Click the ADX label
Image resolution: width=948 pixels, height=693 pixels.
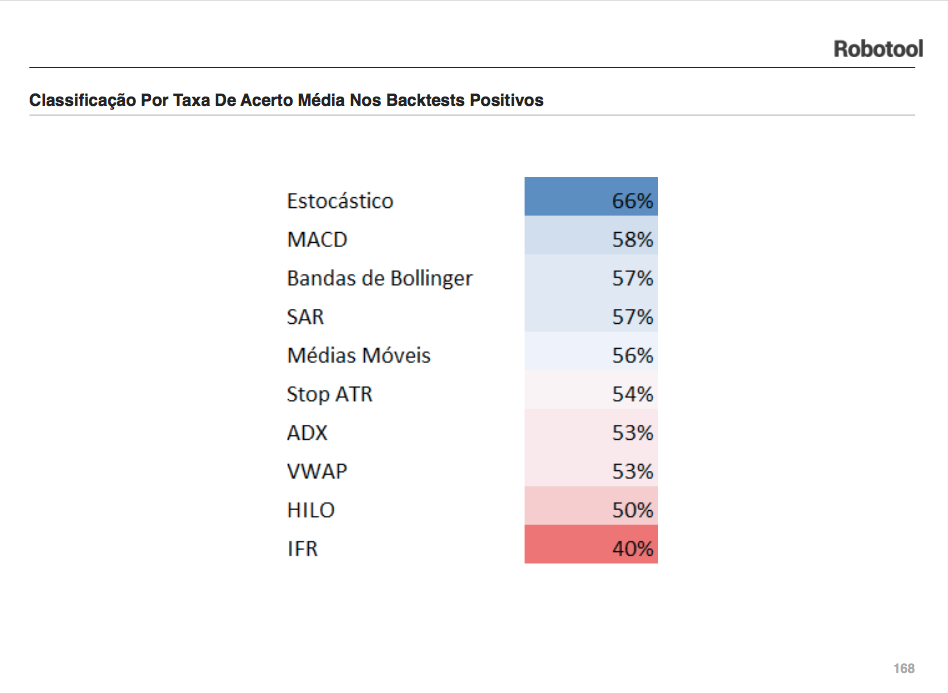tap(307, 433)
